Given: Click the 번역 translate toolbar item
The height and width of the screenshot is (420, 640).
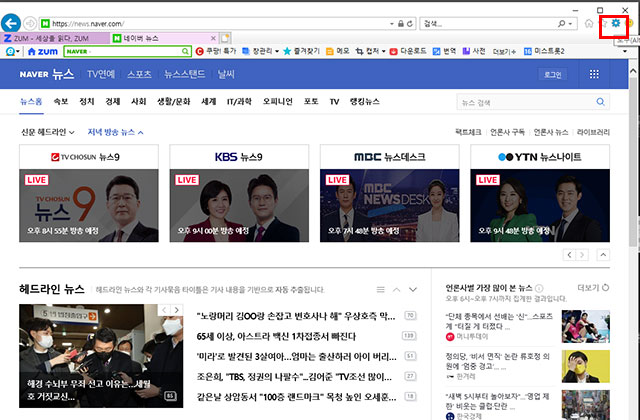Looking at the screenshot, I should pos(444,51).
